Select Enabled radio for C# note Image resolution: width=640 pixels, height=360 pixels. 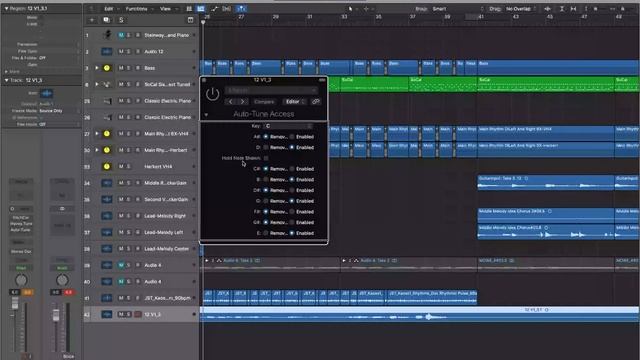click(x=292, y=169)
